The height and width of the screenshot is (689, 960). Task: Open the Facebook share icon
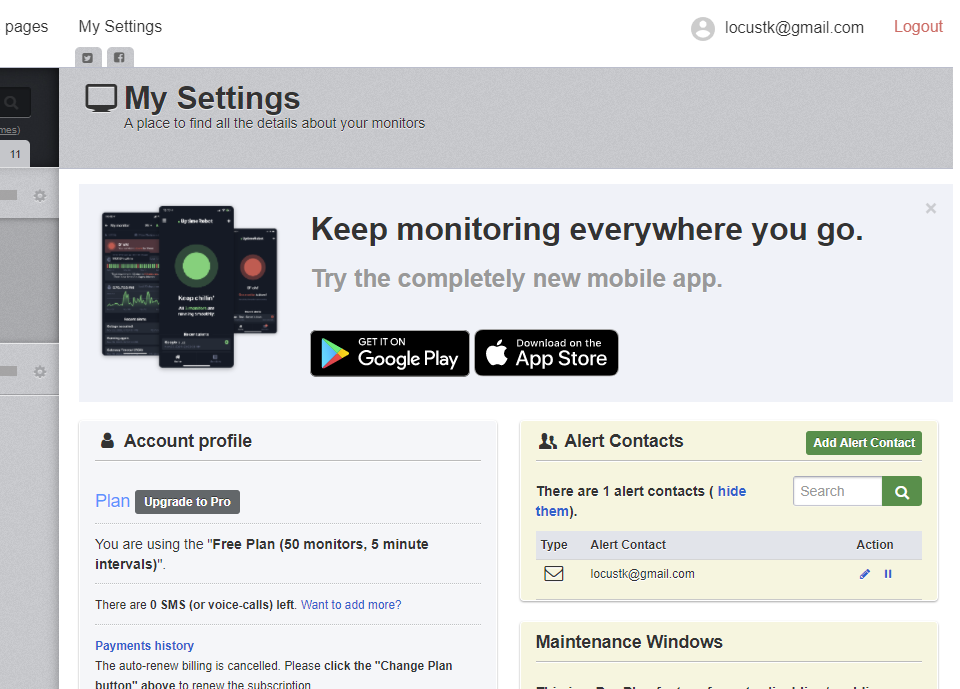pyautogui.click(x=119, y=58)
